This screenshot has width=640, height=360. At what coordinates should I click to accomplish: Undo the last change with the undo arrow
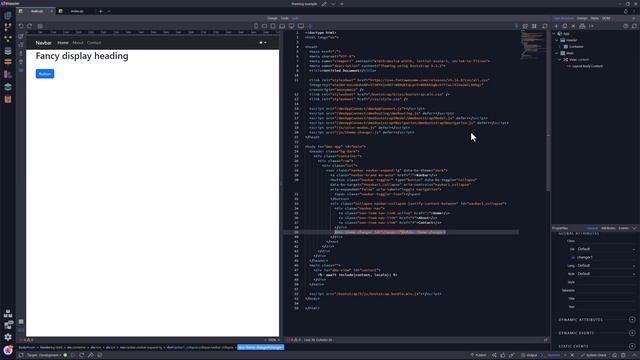20,26
